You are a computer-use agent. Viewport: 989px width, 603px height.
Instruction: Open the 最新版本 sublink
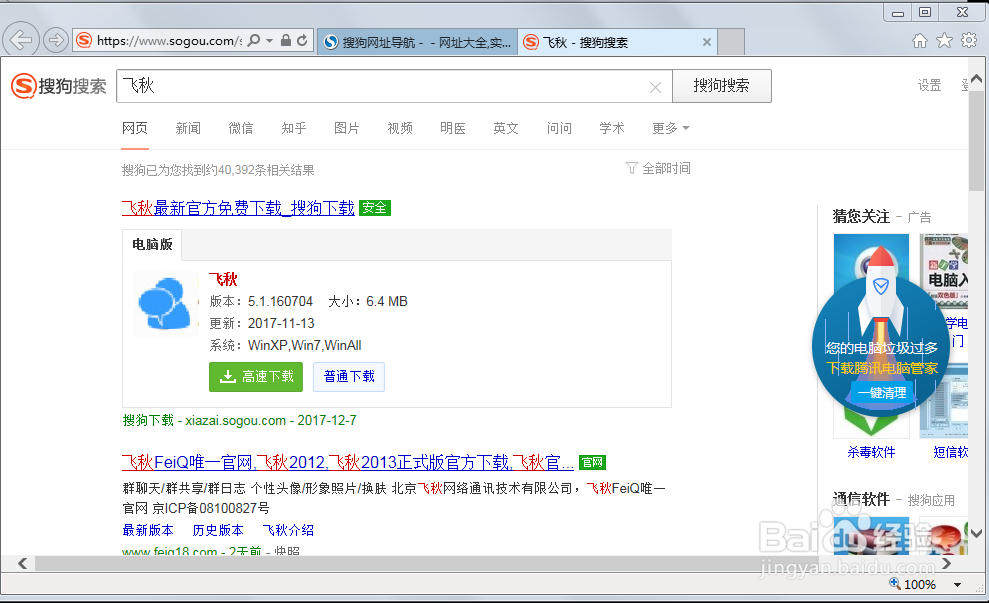(x=148, y=530)
